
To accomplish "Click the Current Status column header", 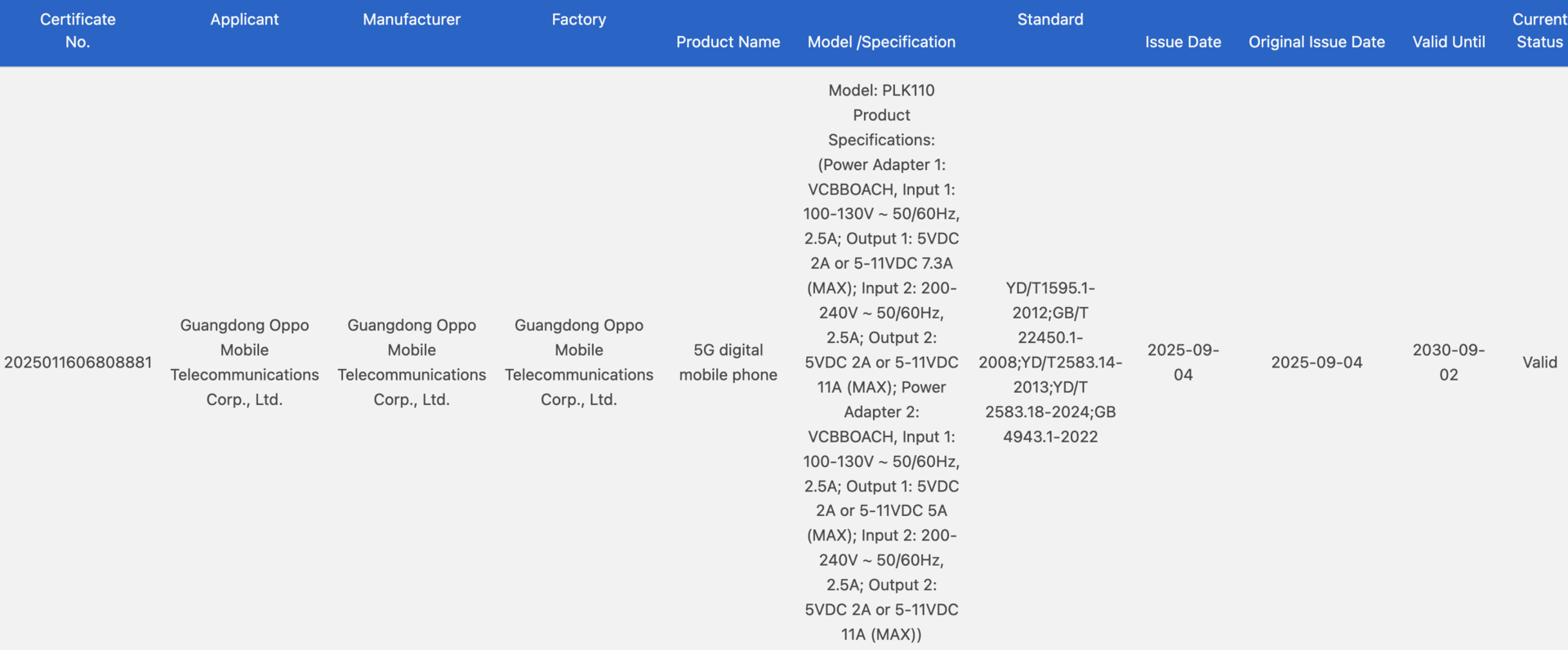I will point(1539,30).
